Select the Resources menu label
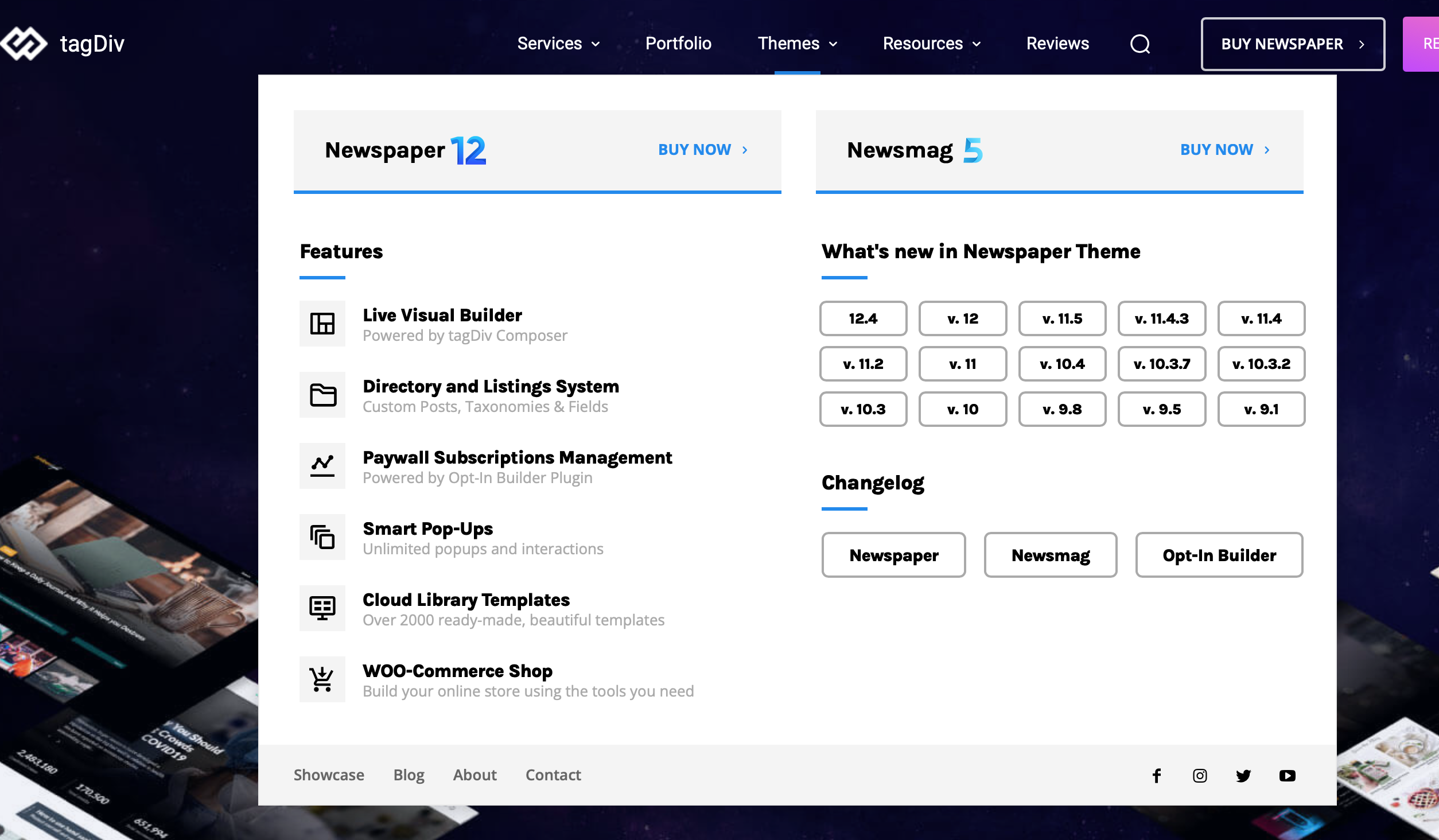 click(923, 44)
